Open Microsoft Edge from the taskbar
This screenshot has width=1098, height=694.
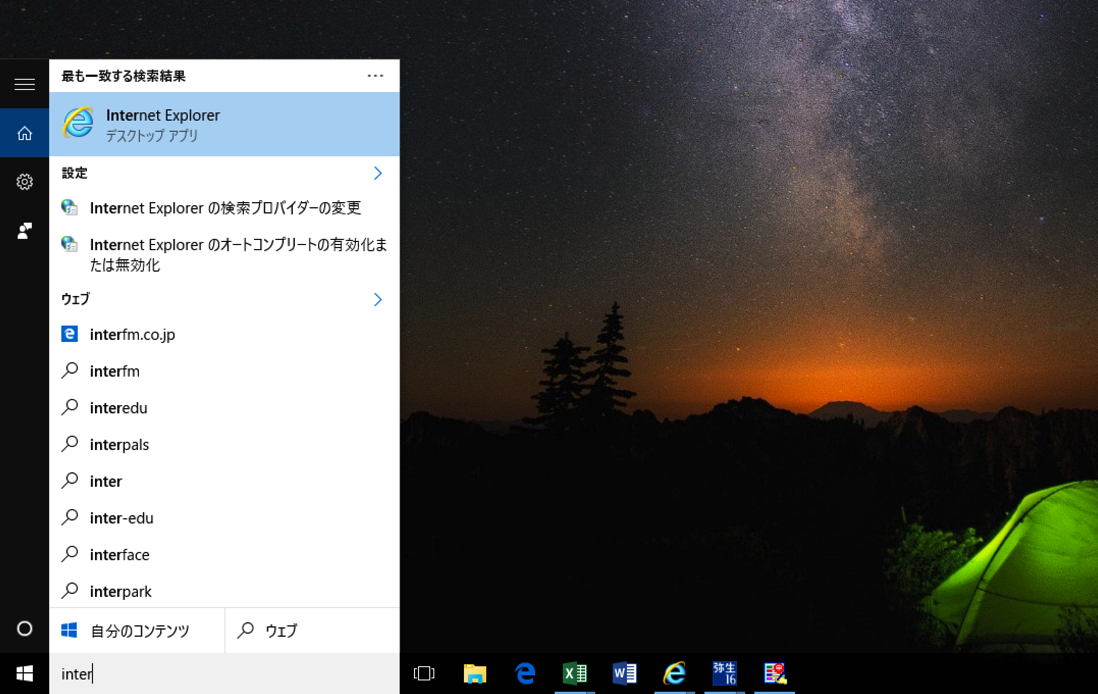(x=525, y=674)
